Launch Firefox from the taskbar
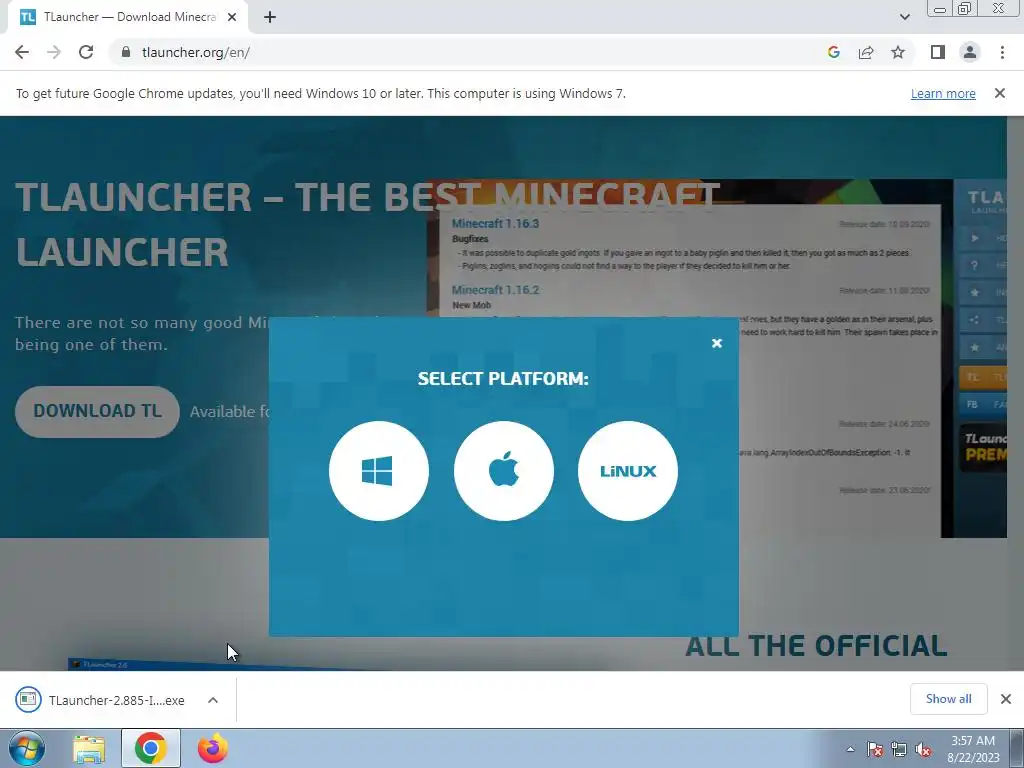Image resolution: width=1024 pixels, height=768 pixels. click(212, 748)
